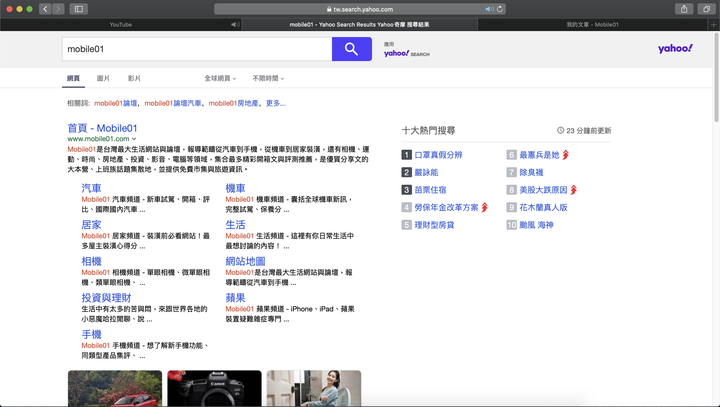Expand the arrow next to www.mobile01.com

click(x=134, y=139)
